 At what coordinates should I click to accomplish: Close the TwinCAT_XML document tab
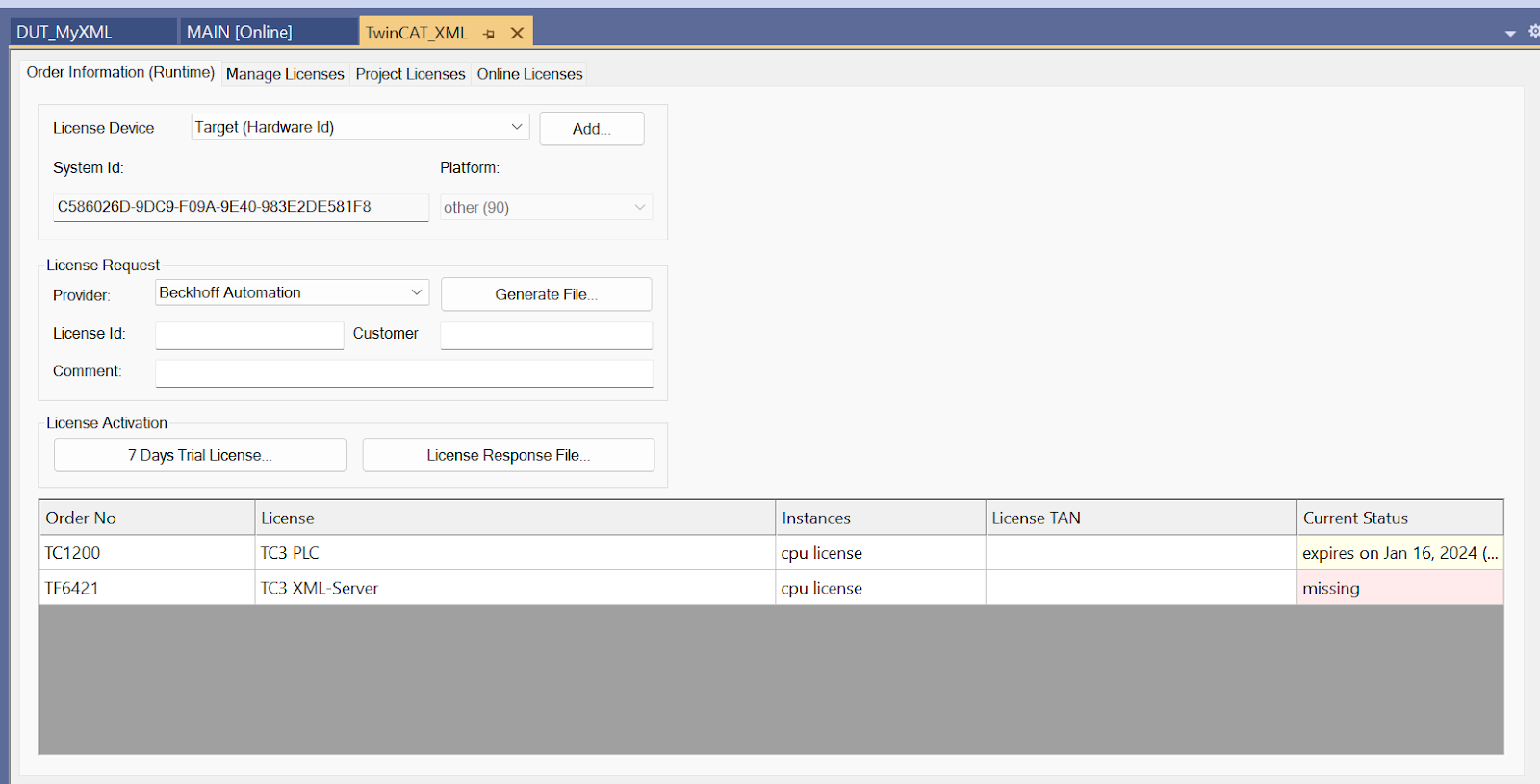(517, 34)
